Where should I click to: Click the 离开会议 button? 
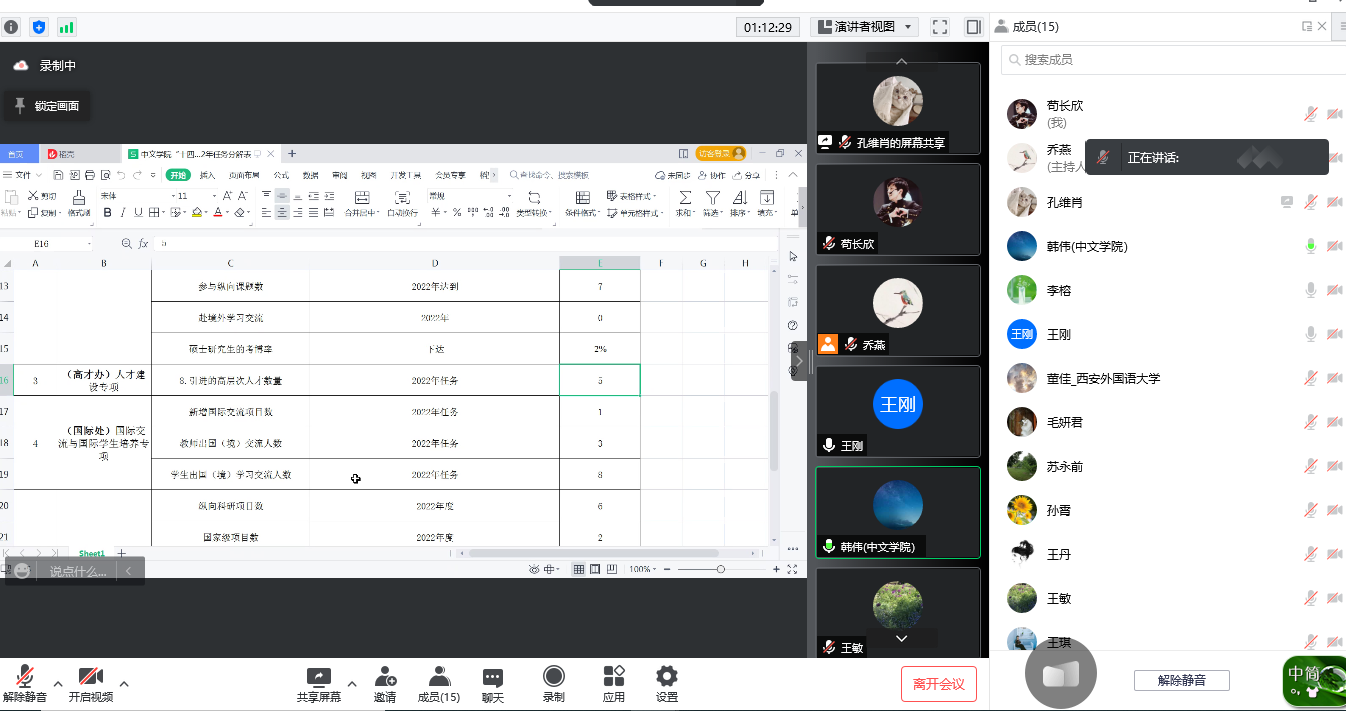[x=938, y=684]
